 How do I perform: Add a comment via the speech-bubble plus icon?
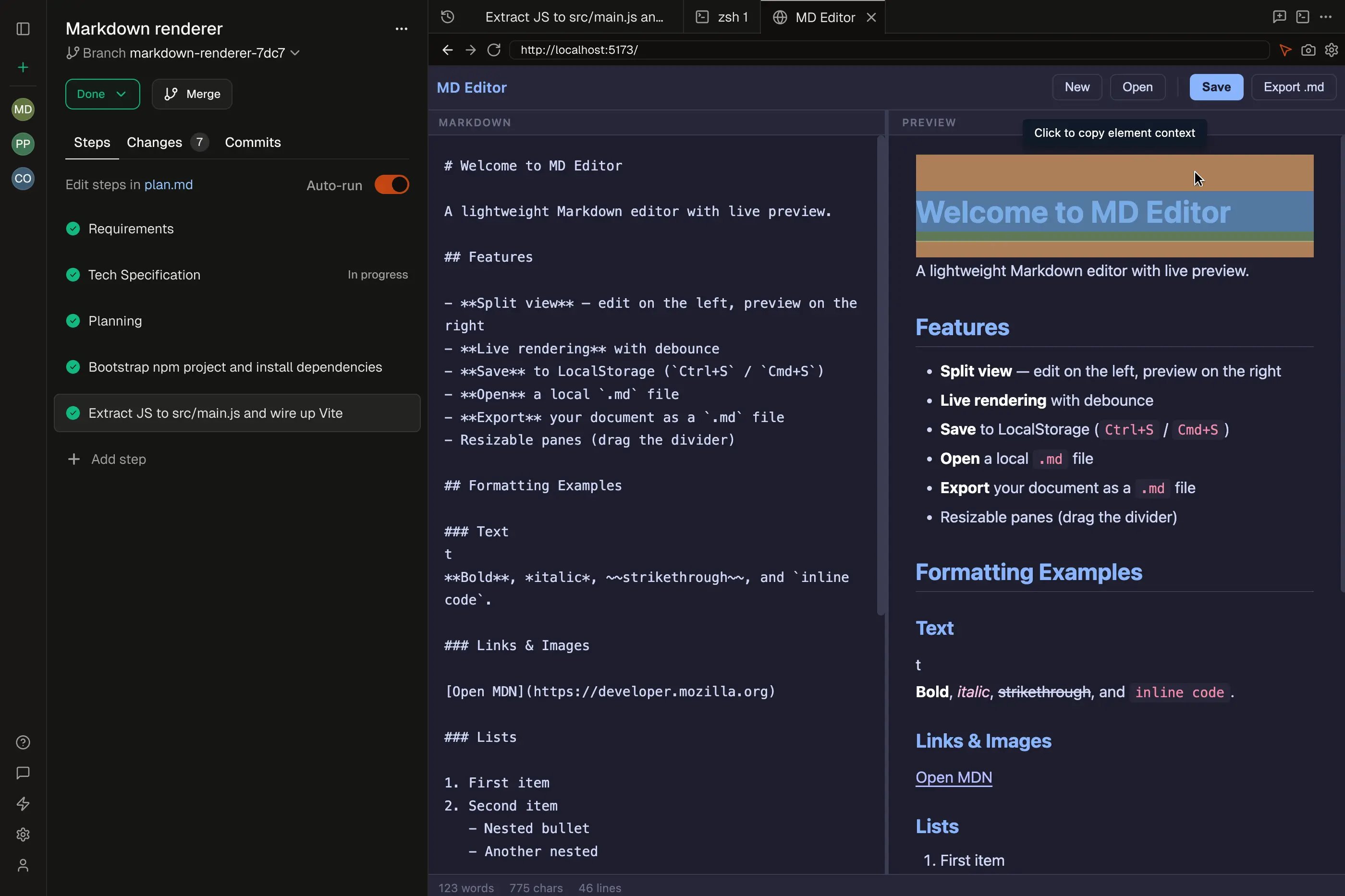click(x=1279, y=17)
